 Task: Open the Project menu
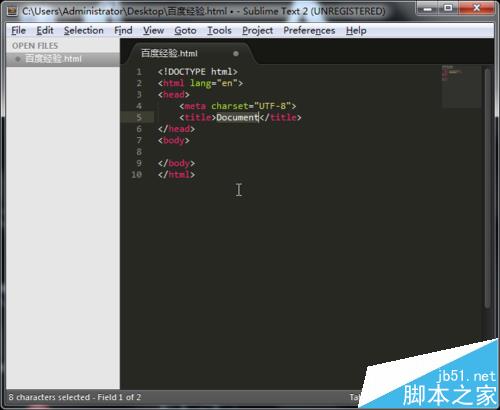(257, 31)
